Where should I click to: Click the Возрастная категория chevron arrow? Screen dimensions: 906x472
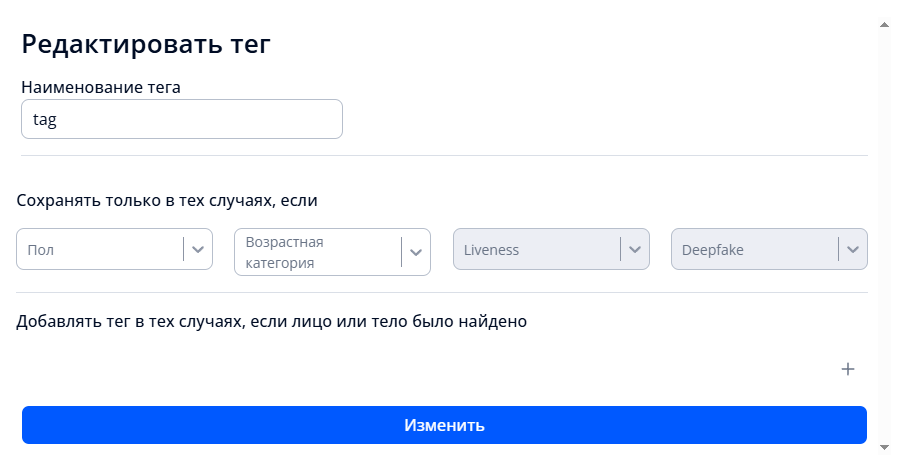(416, 253)
